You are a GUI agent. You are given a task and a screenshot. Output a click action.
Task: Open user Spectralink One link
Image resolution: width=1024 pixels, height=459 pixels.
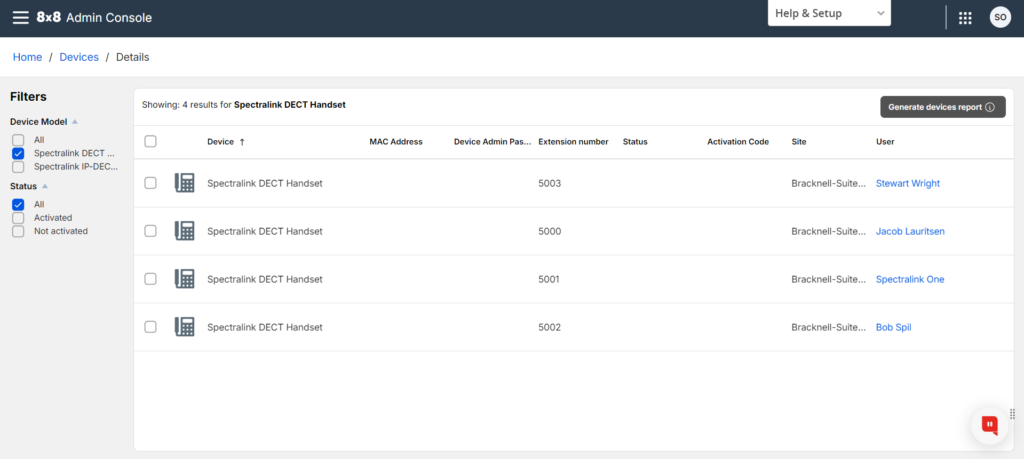click(910, 279)
